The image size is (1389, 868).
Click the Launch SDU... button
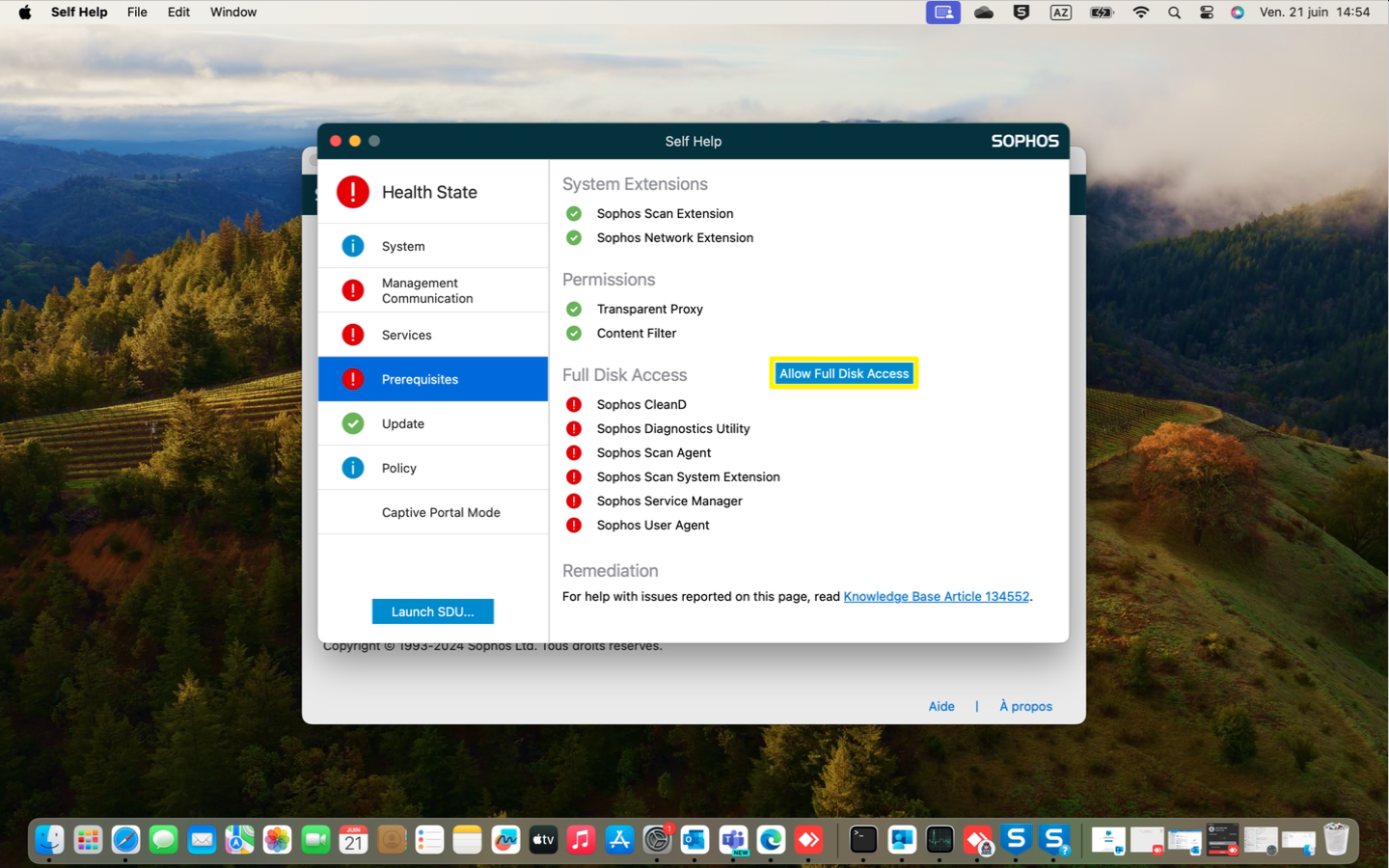tap(433, 611)
